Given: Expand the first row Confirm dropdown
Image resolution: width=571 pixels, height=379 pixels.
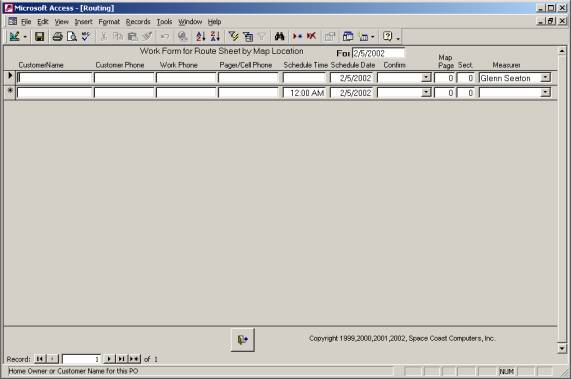Looking at the screenshot, I should pos(426,78).
